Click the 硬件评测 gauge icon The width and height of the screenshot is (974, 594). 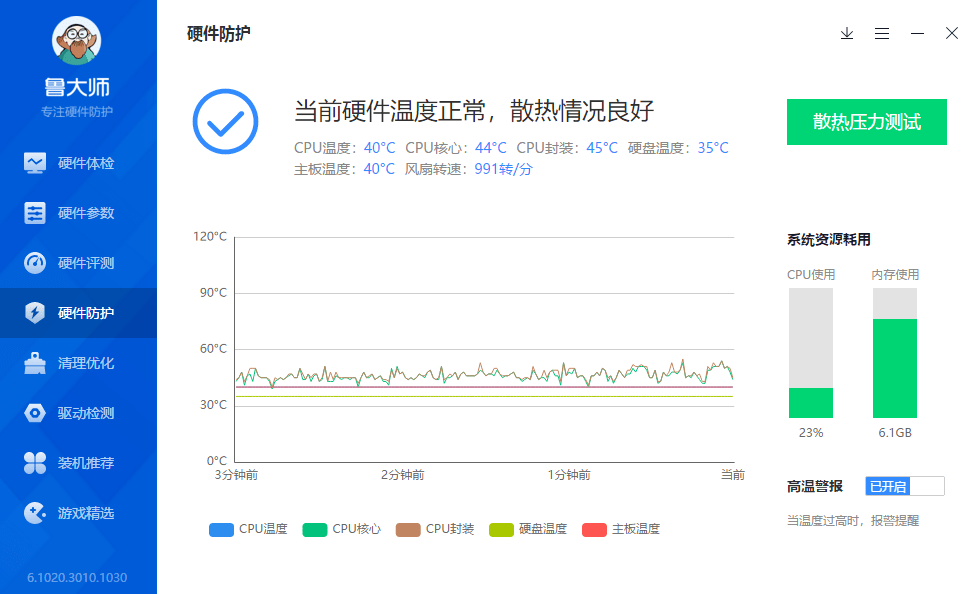[x=35, y=263]
